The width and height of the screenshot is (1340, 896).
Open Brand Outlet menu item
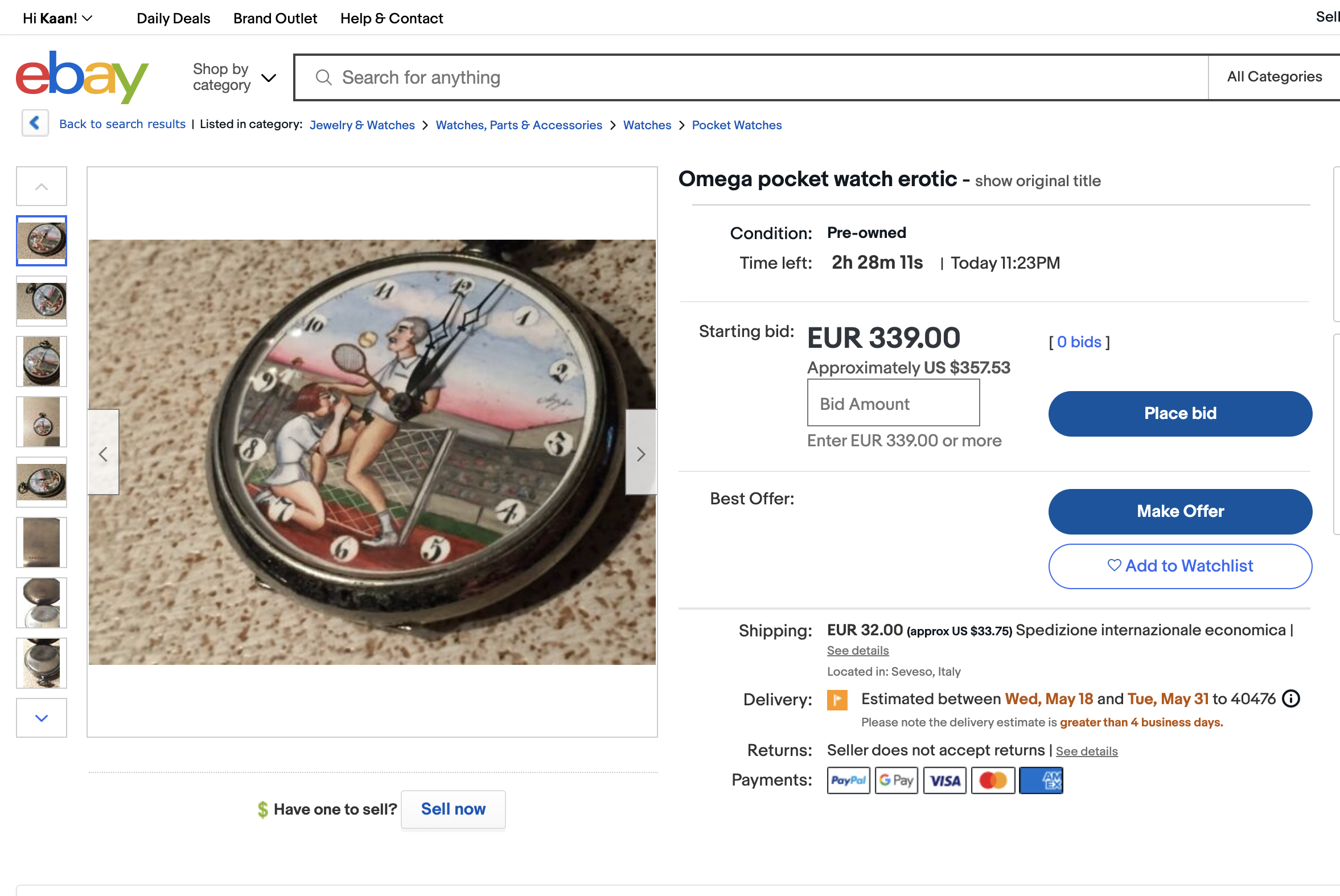click(x=275, y=18)
